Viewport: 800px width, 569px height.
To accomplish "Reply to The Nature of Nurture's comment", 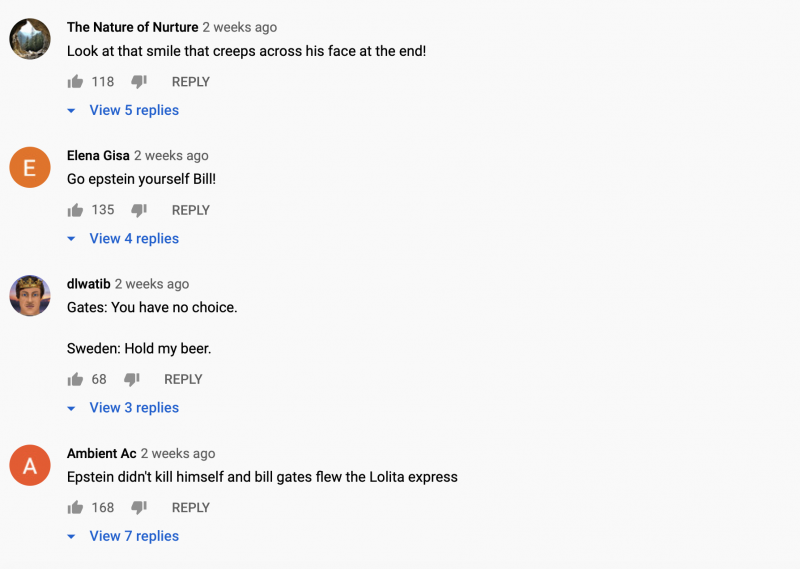I will pyautogui.click(x=191, y=82).
